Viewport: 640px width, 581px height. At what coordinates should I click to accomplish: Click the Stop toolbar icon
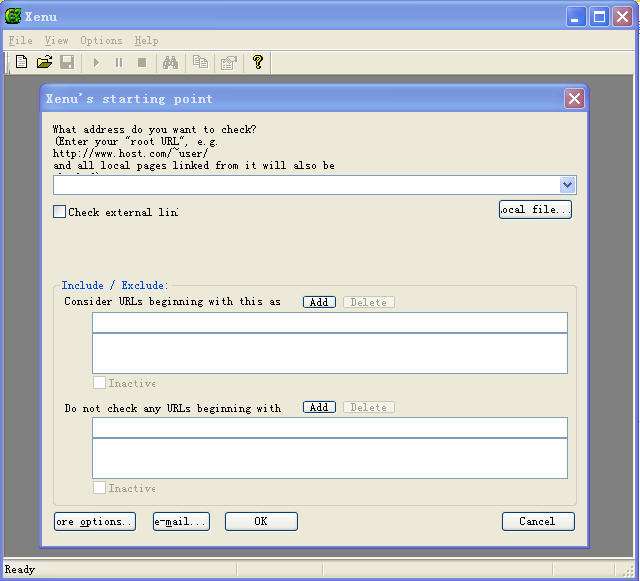(142, 63)
